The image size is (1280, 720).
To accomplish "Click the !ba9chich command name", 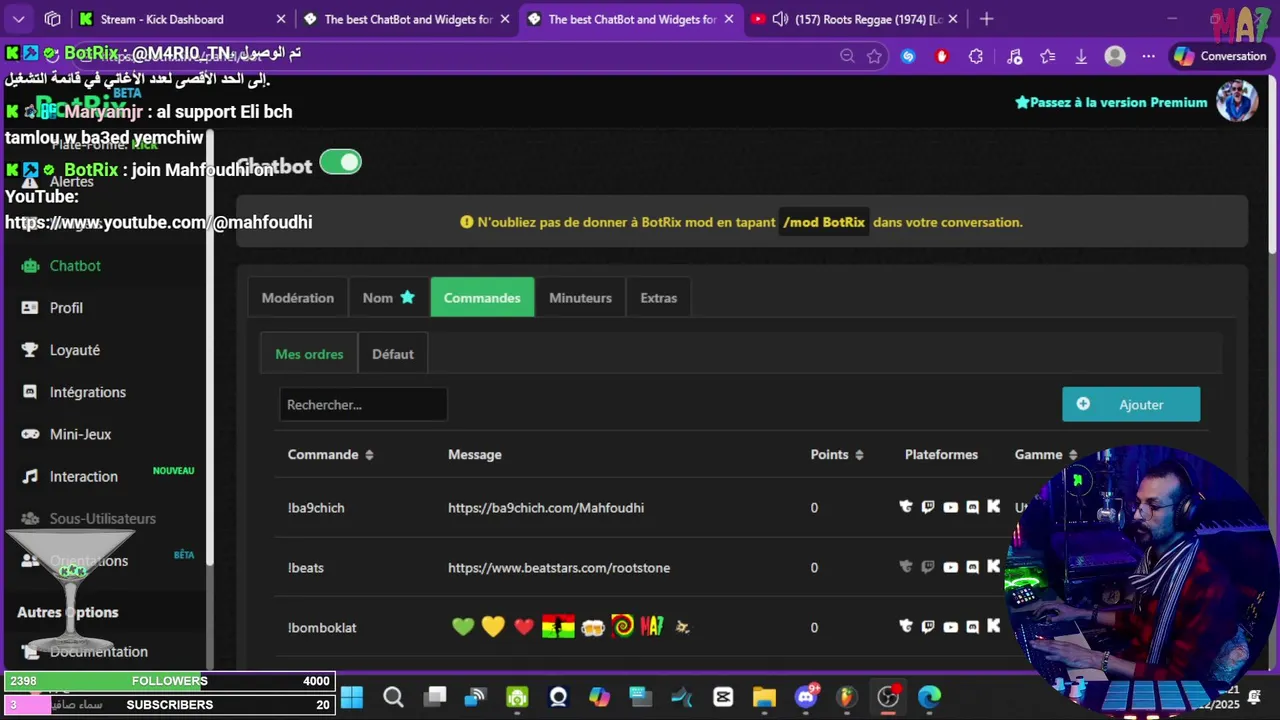I will [x=316, y=508].
